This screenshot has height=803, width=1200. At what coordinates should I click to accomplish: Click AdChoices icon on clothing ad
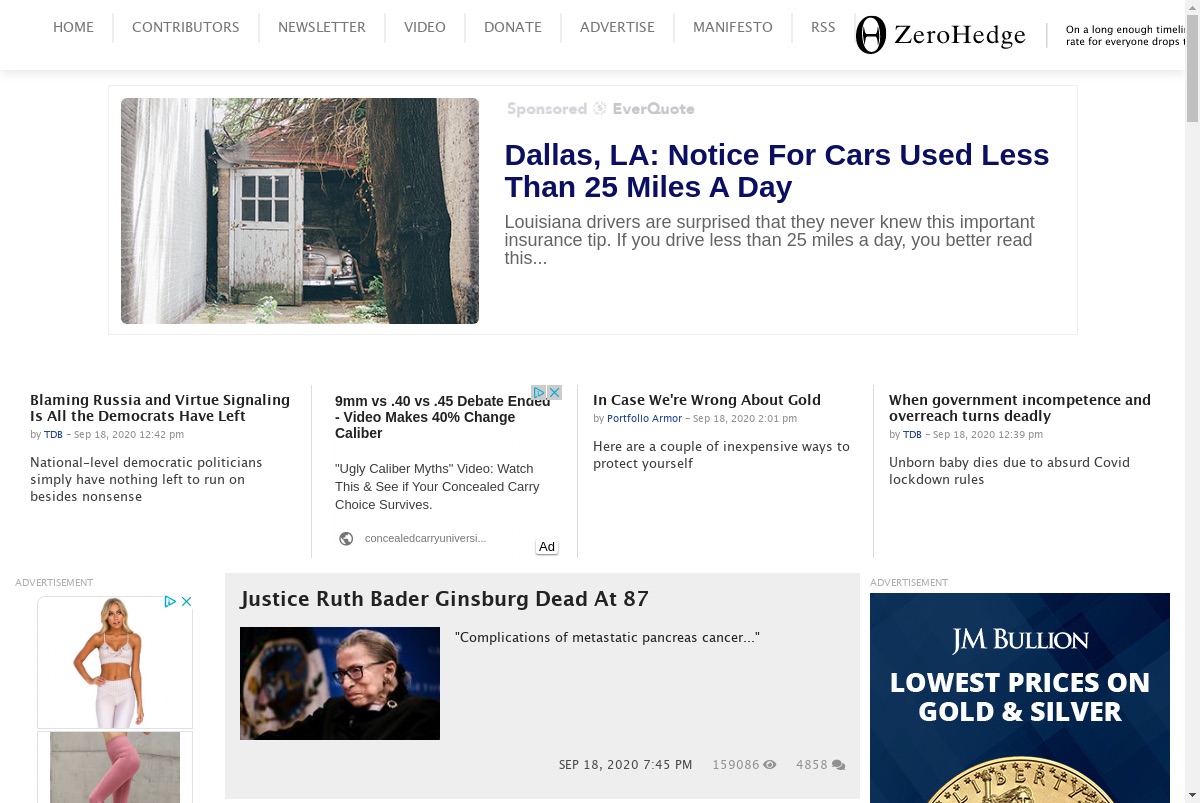tap(171, 602)
